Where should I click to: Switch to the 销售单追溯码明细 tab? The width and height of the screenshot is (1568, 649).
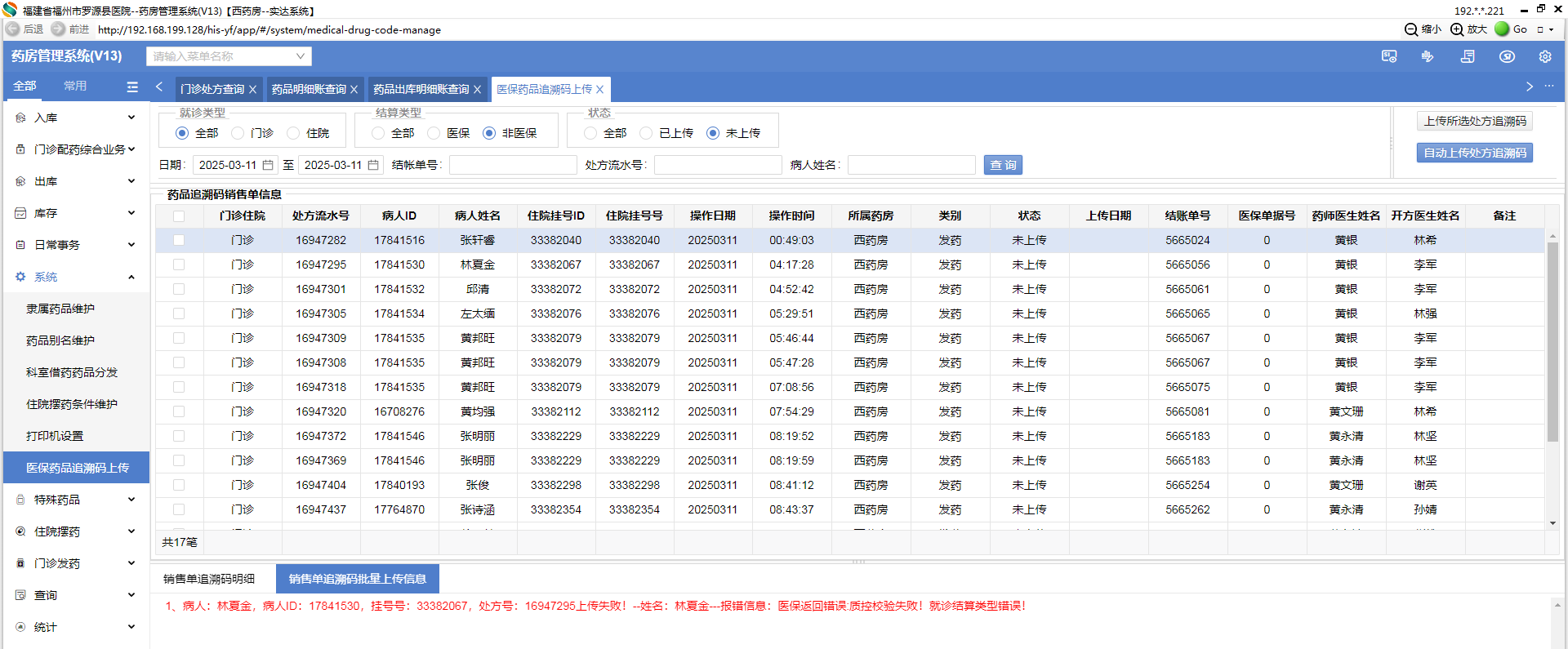coord(209,579)
